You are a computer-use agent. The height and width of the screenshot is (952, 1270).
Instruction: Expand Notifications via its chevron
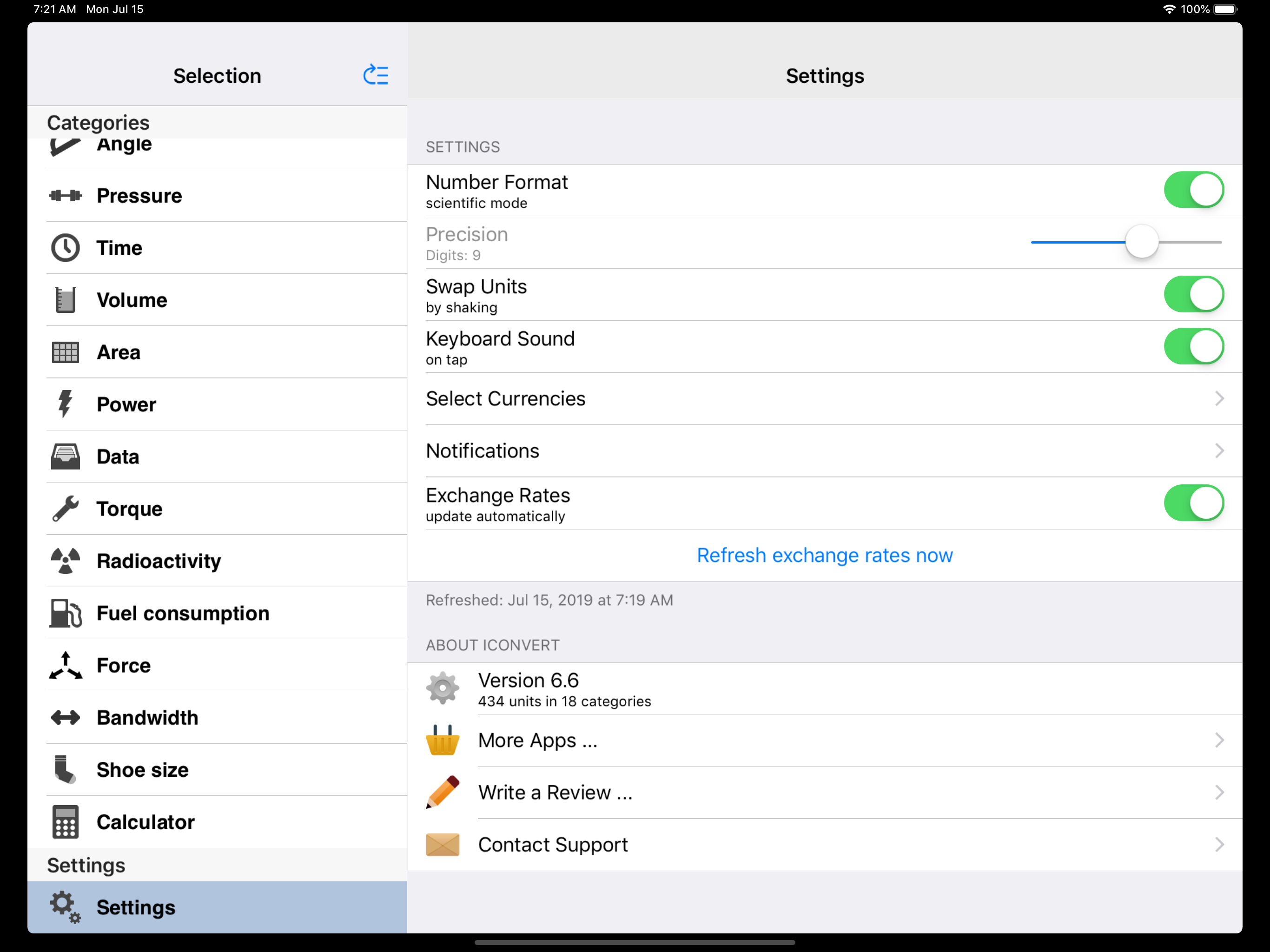click(x=1219, y=451)
